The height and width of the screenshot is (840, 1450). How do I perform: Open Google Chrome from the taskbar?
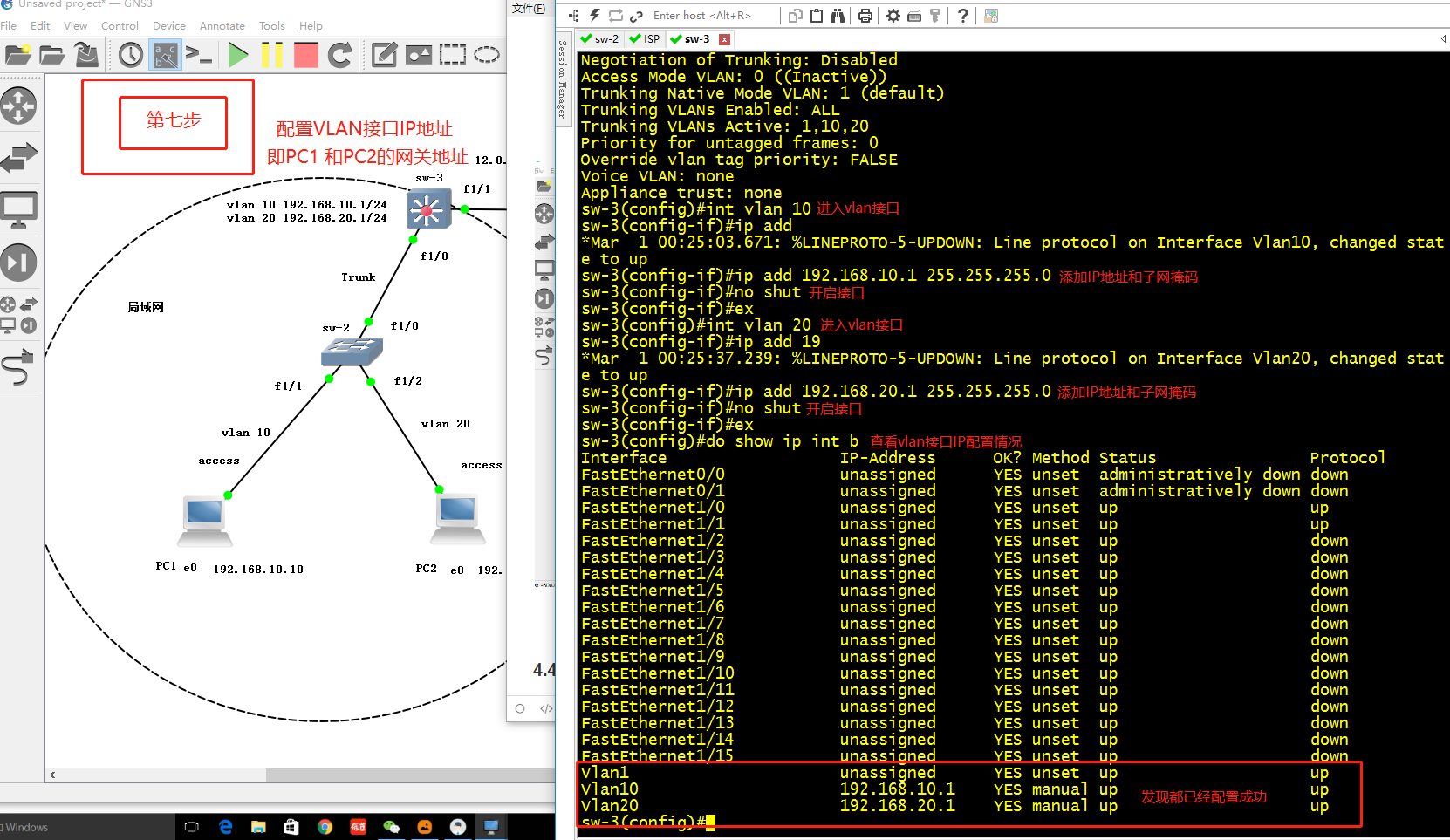tap(325, 827)
